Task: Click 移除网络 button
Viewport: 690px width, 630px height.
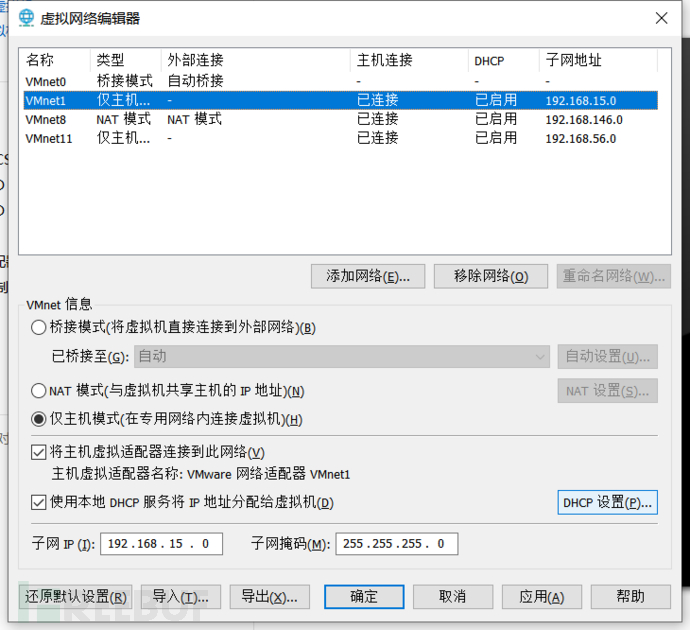Action: point(491,276)
